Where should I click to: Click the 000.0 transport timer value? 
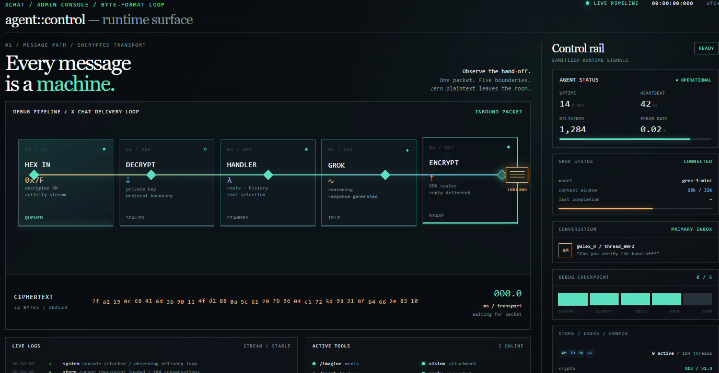(508, 293)
